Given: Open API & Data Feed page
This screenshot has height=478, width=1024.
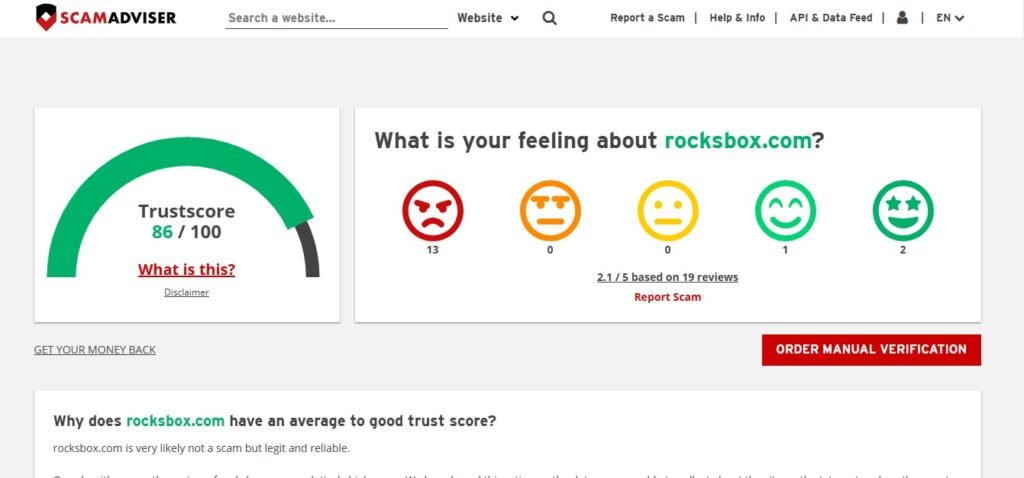Looking at the screenshot, I should (831, 18).
